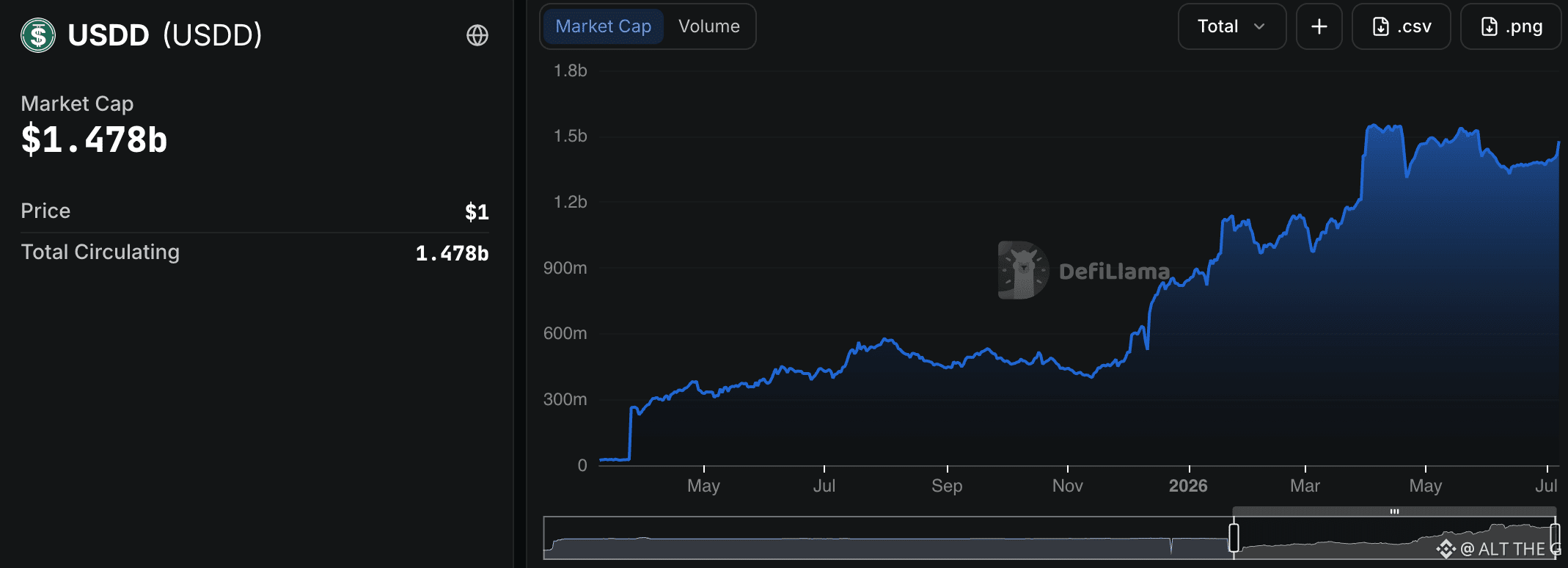The width and height of the screenshot is (1568, 568).
Task: Click the Mar x-axis label
Action: pos(1305,486)
